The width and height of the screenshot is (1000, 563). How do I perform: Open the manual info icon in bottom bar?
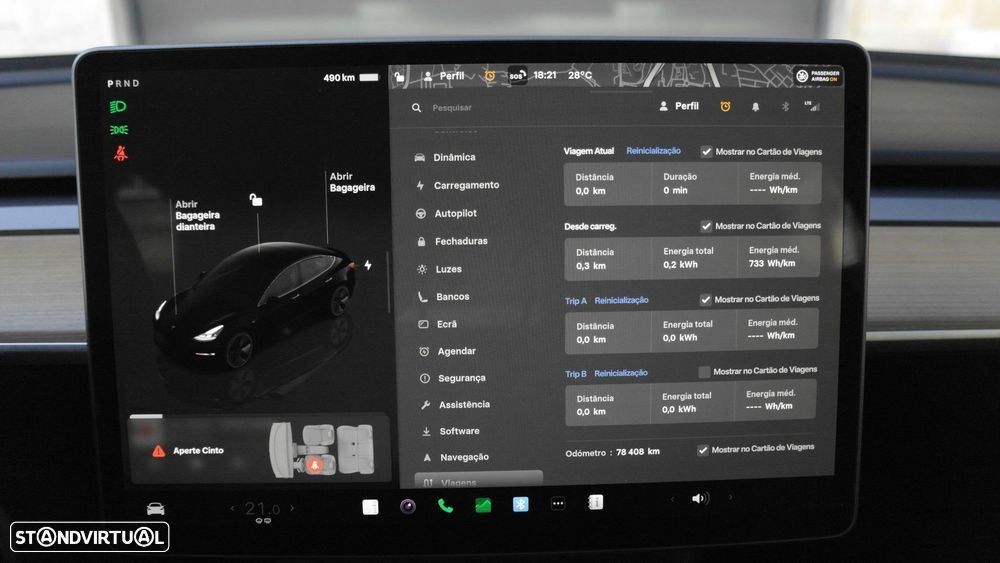pos(594,502)
